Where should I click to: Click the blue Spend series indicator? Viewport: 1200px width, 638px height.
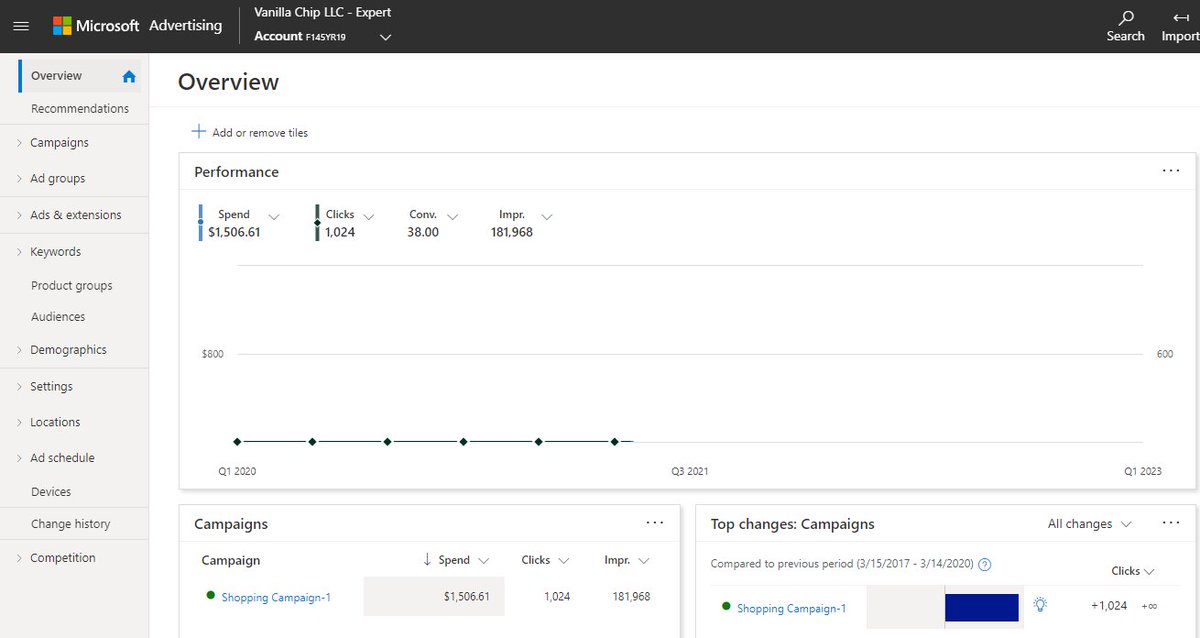point(201,222)
